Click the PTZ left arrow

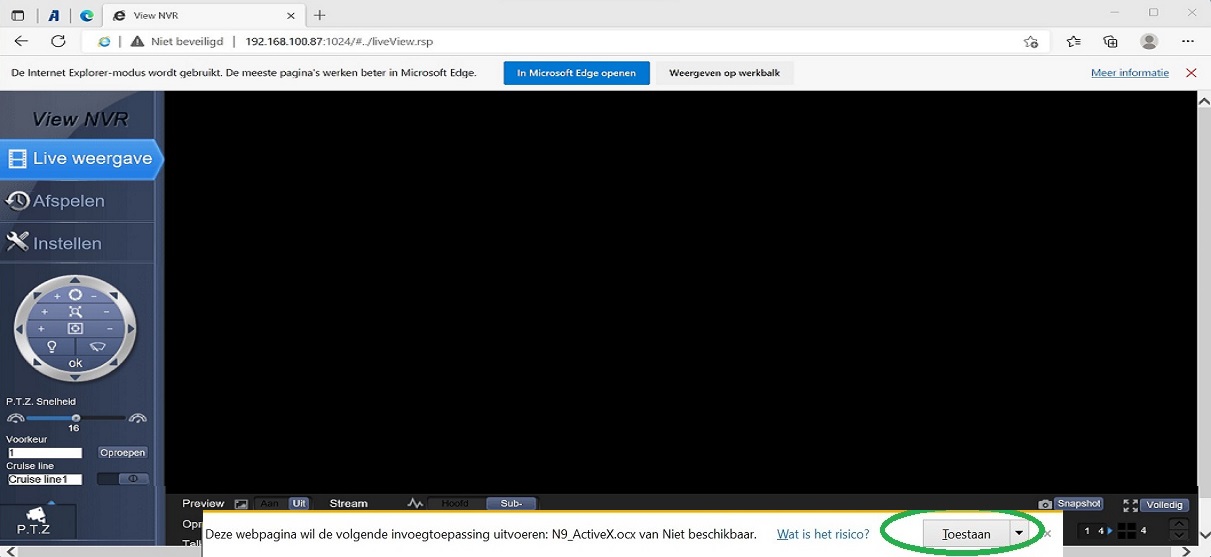[19, 329]
